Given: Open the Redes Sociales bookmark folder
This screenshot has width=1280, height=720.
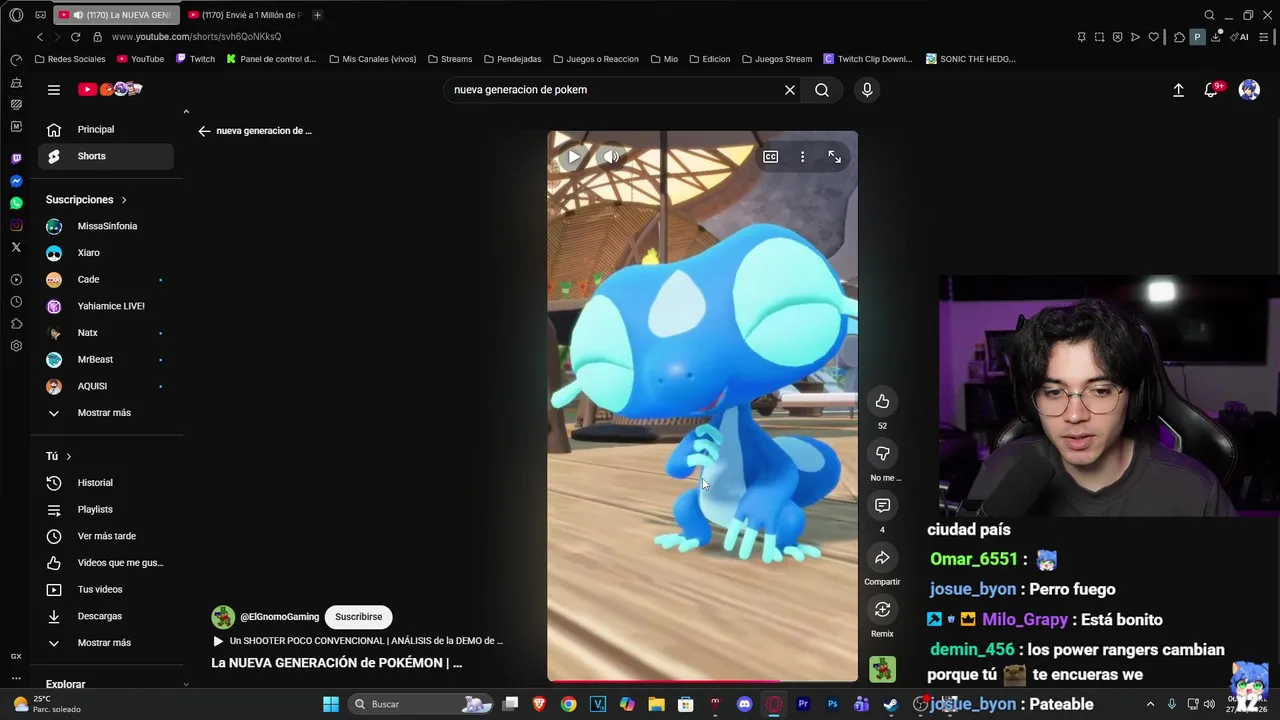Looking at the screenshot, I should point(70,59).
